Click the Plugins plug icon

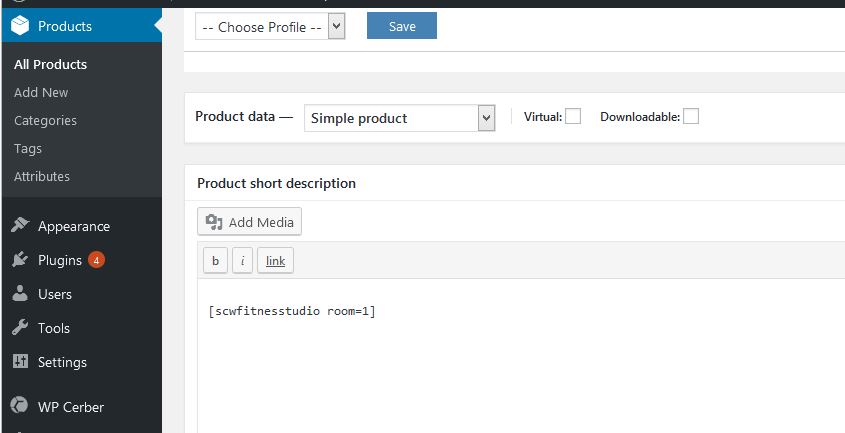20,260
